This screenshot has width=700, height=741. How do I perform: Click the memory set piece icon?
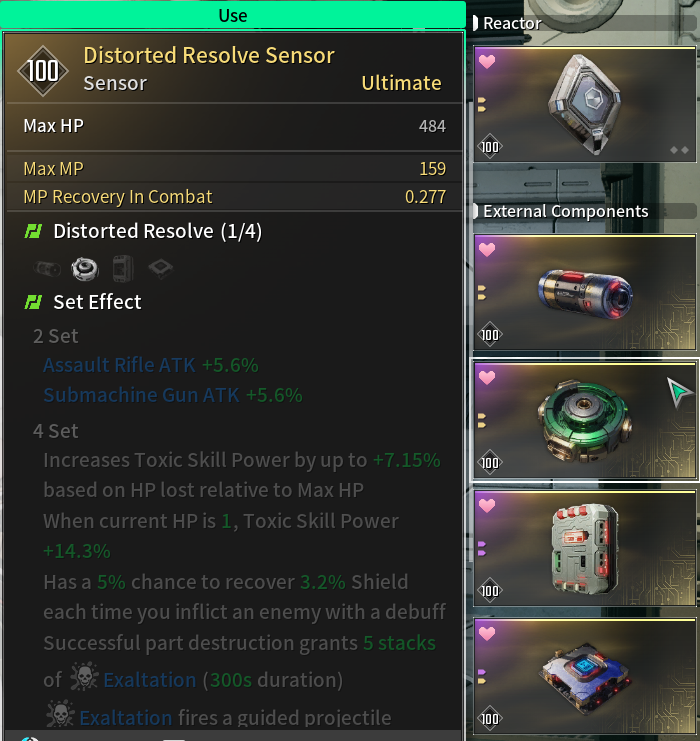point(123,269)
